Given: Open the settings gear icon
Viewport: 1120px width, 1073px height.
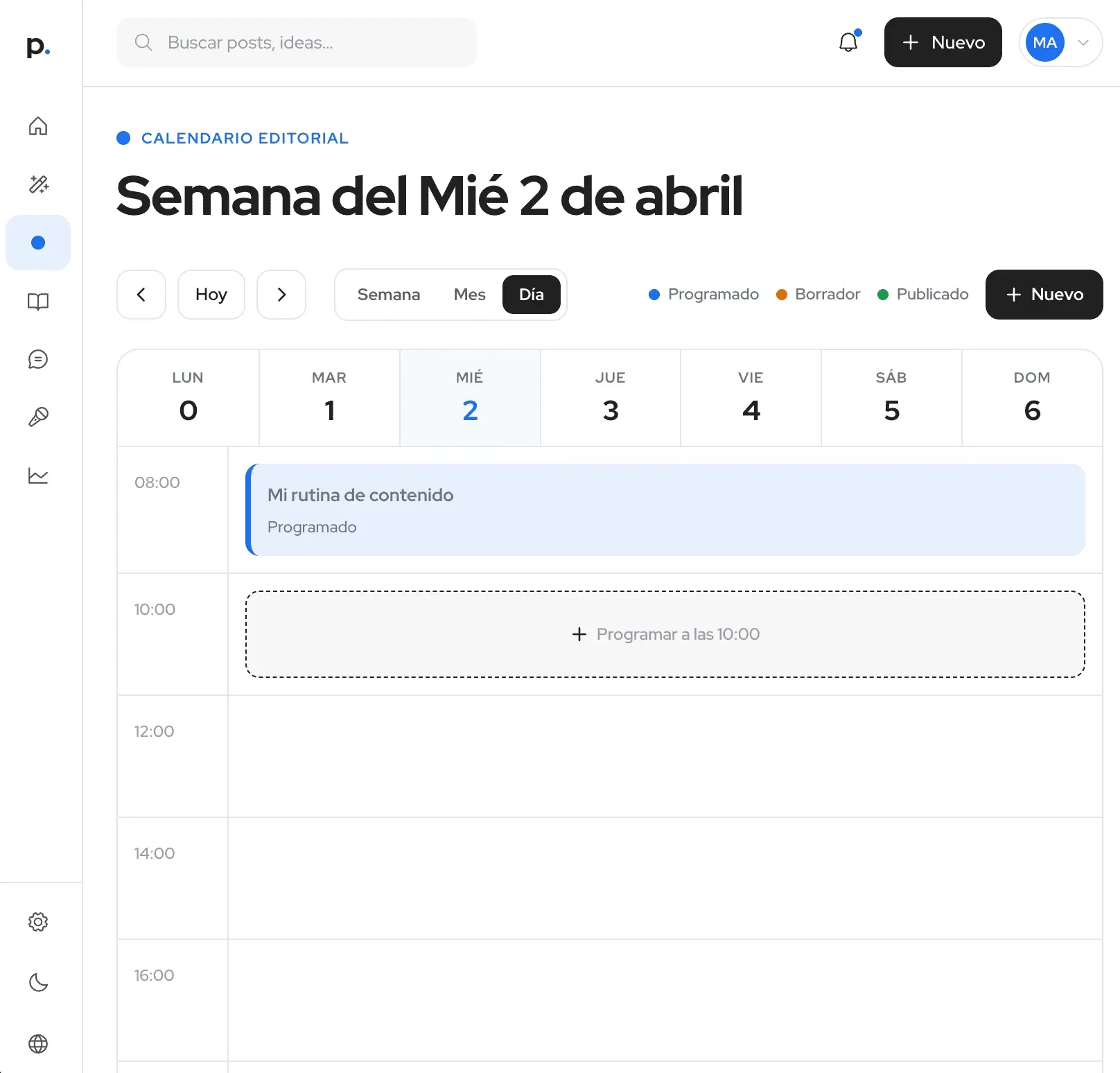Looking at the screenshot, I should point(38,922).
